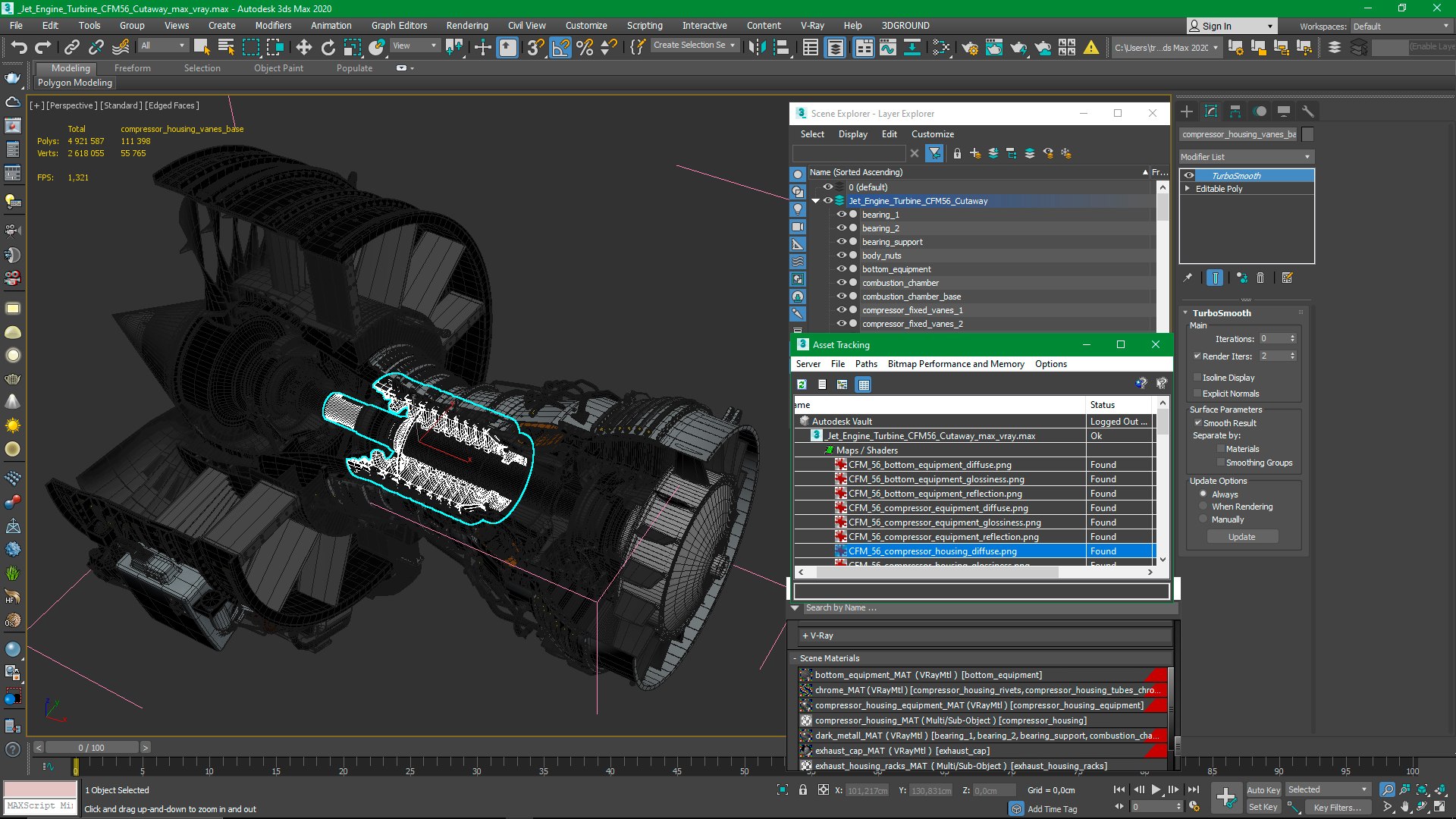Select the When Rendering update option
This screenshot has width=1456, height=819.
click(x=1203, y=507)
